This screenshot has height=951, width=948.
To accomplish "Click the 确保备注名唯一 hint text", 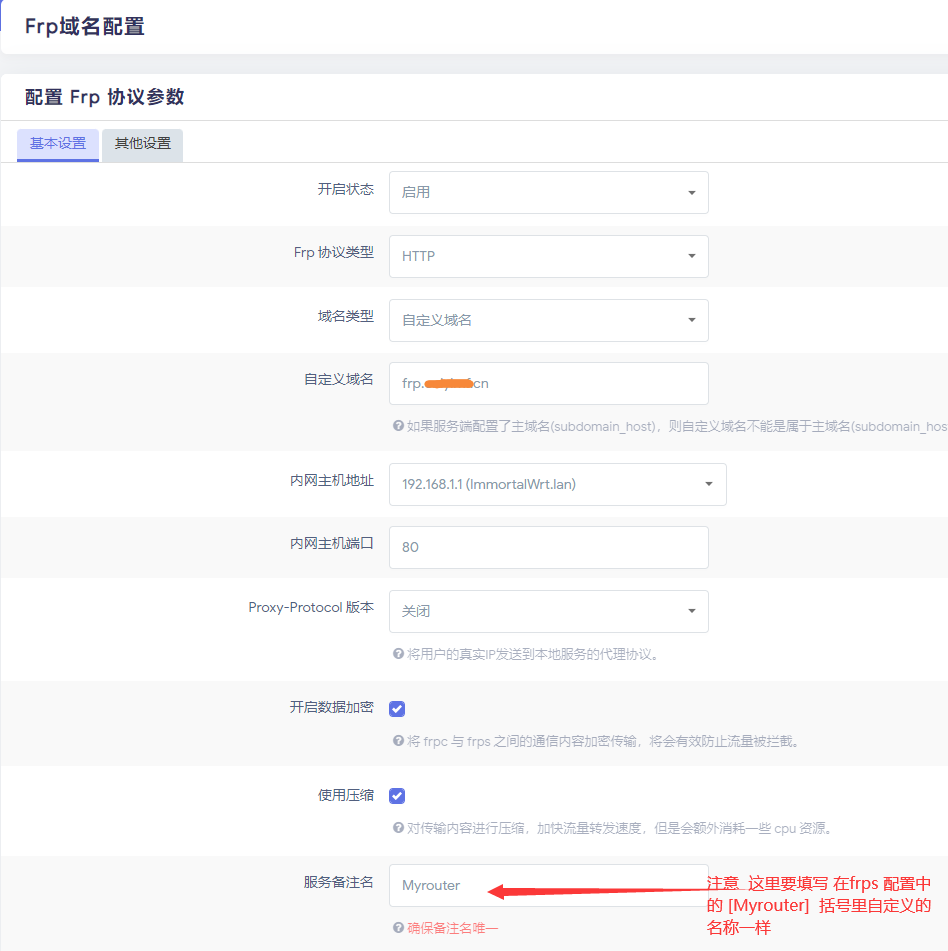I will [x=452, y=928].
